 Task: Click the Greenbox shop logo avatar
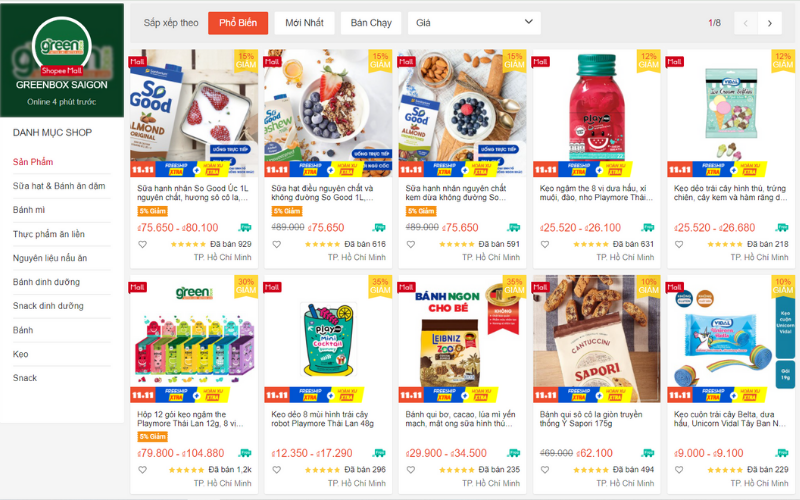point(62,46)
